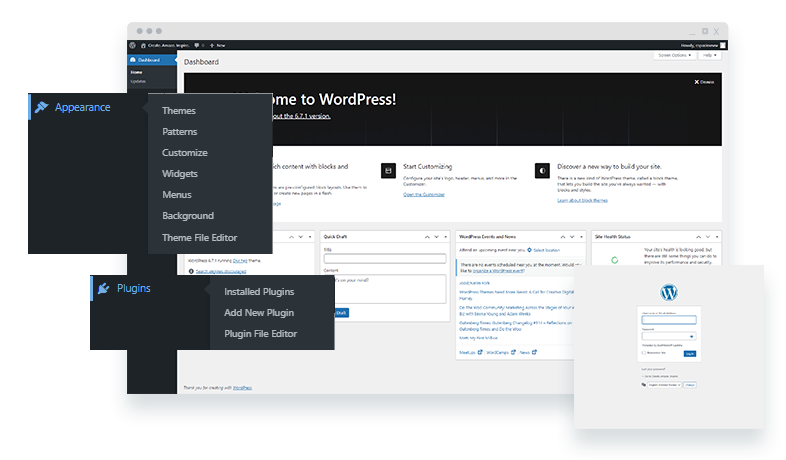Open Menus in Appearance submenu
The image size is (786, 460).
click(x=176, y=194)
